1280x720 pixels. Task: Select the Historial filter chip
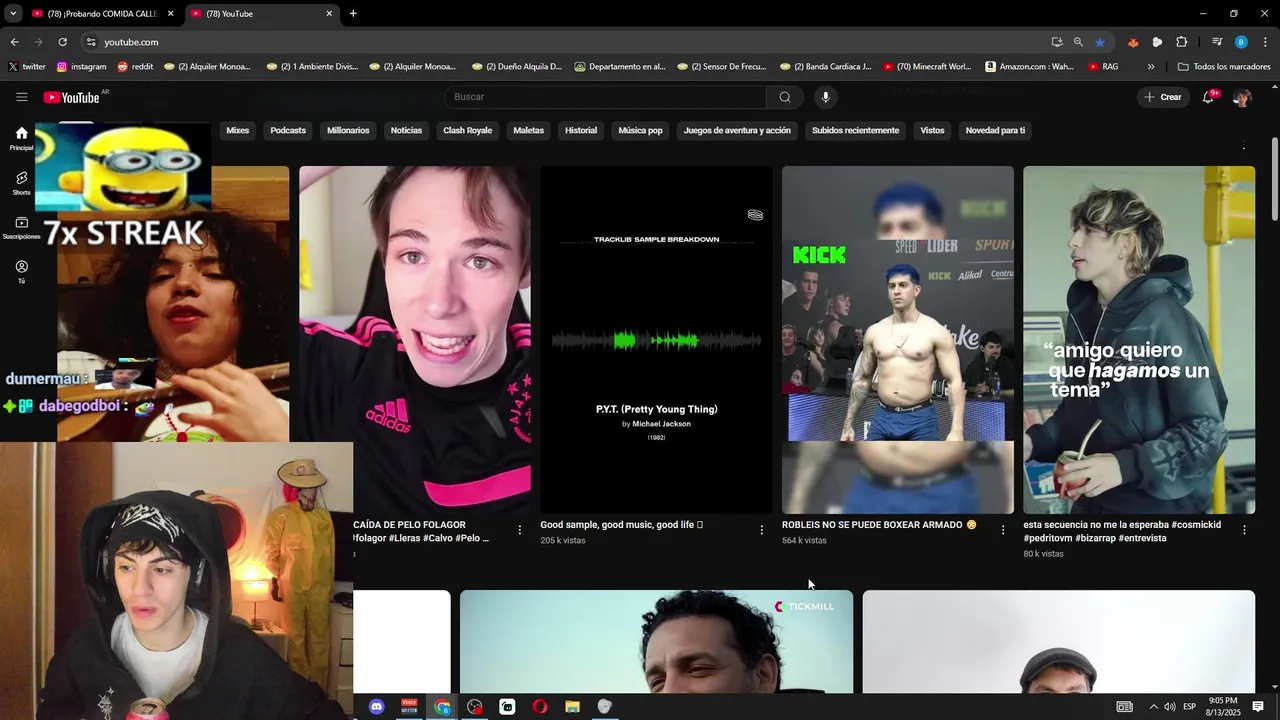click(581, 130)
